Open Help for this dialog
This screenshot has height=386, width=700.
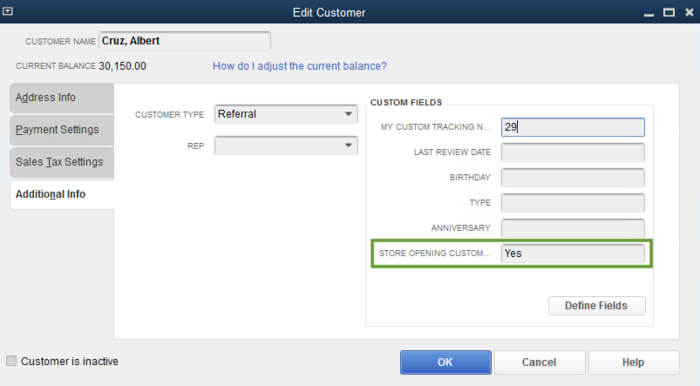[x=633, y=362]
